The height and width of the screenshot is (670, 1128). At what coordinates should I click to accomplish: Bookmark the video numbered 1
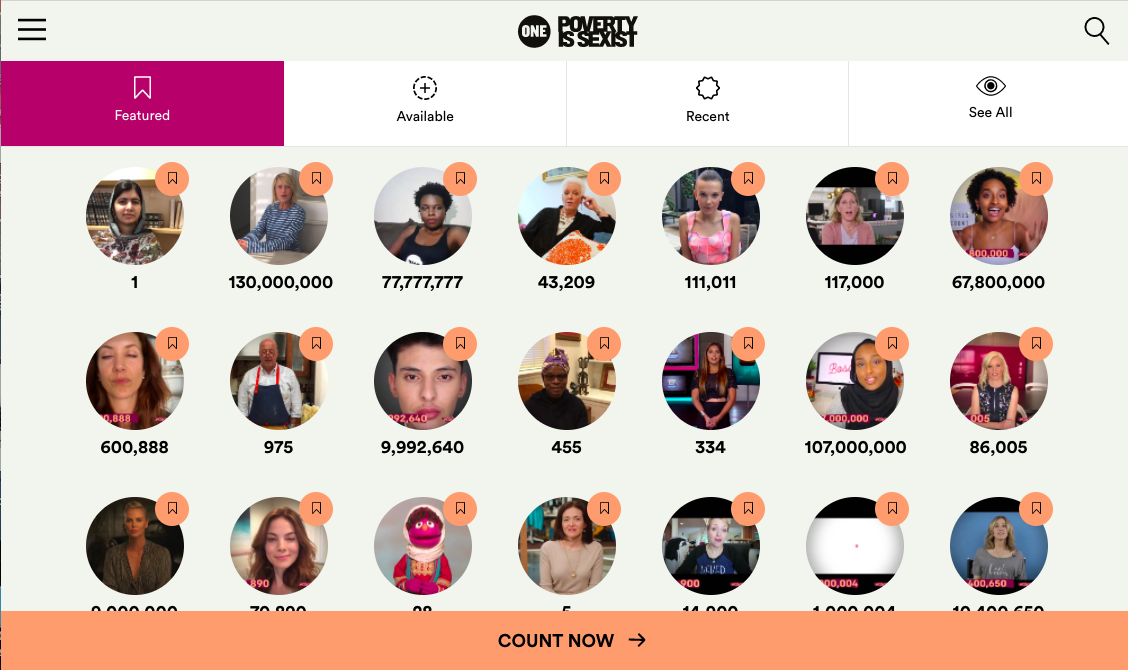point(173,178)
